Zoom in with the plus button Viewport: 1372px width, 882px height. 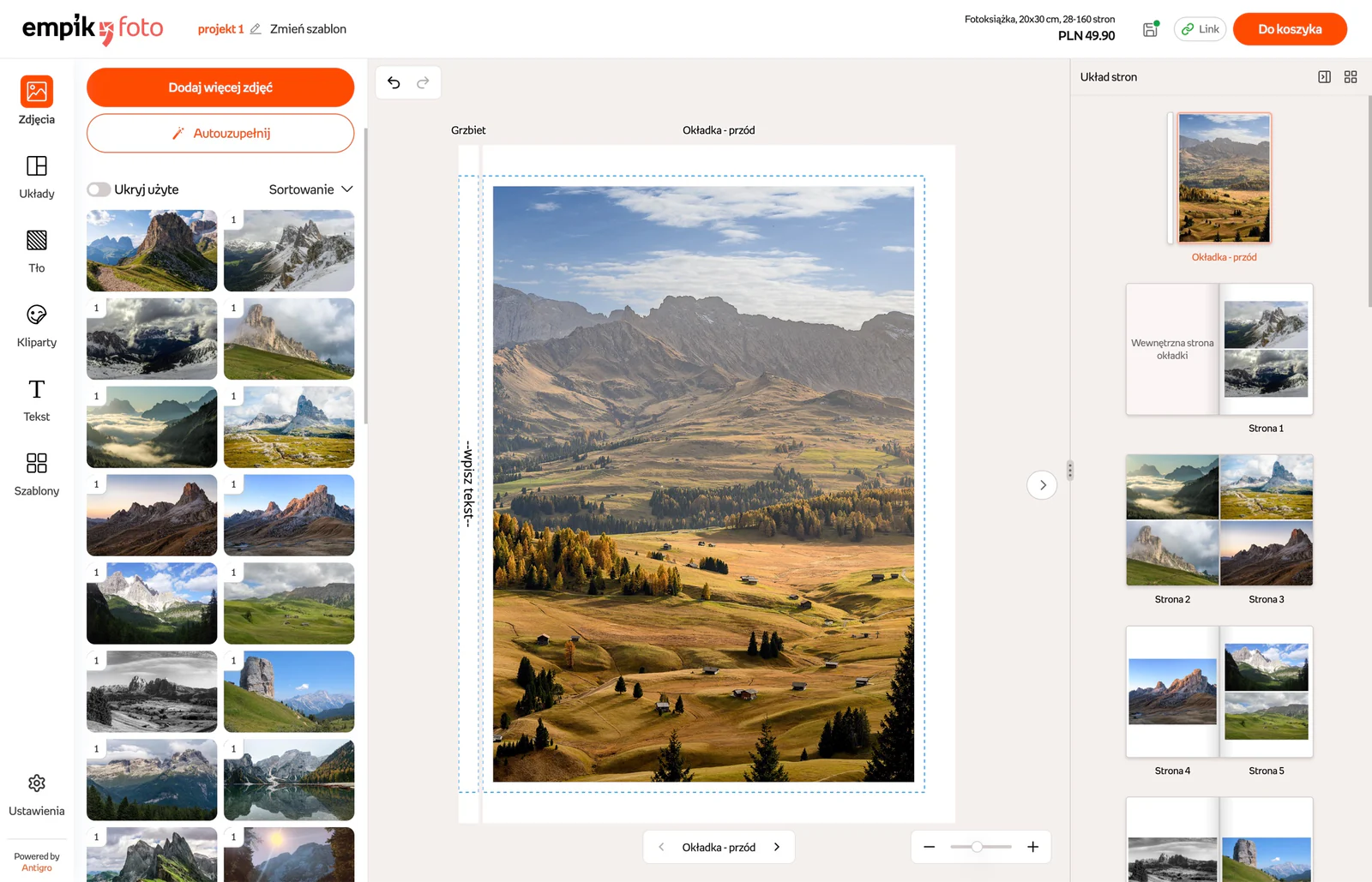pos(1033,847)
